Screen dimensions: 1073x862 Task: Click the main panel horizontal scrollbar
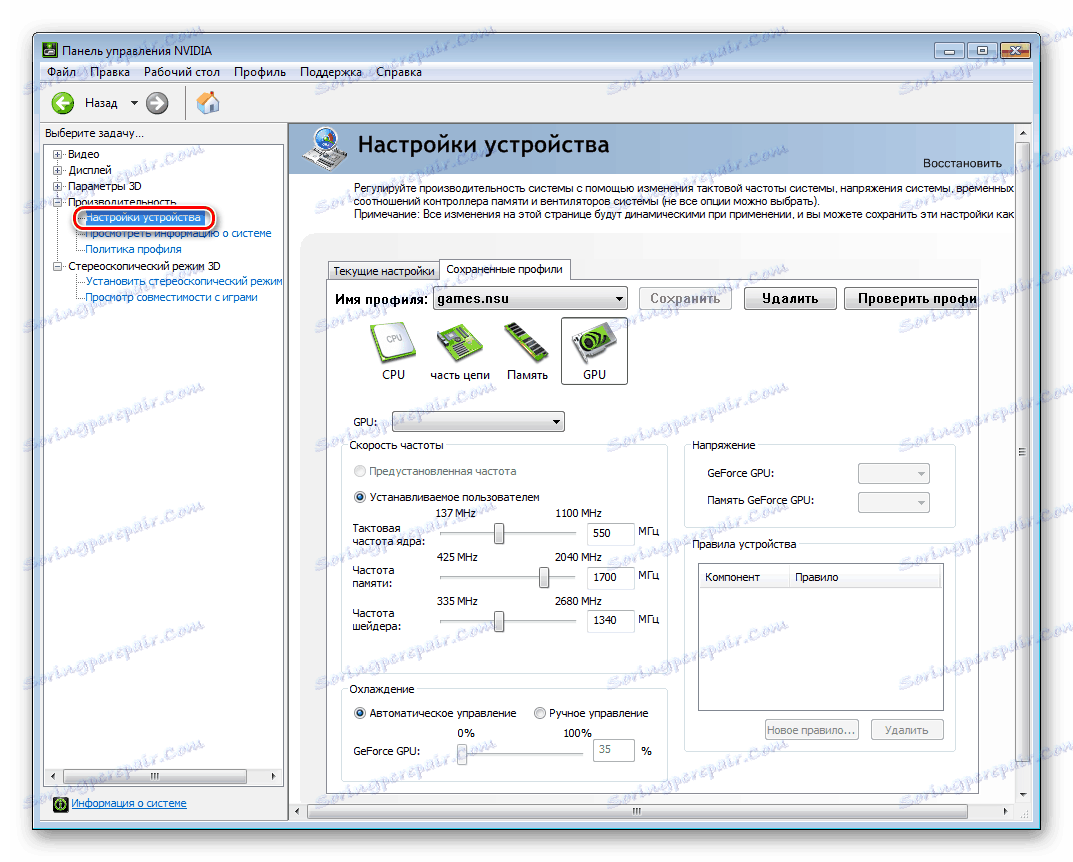pos(638,811)
